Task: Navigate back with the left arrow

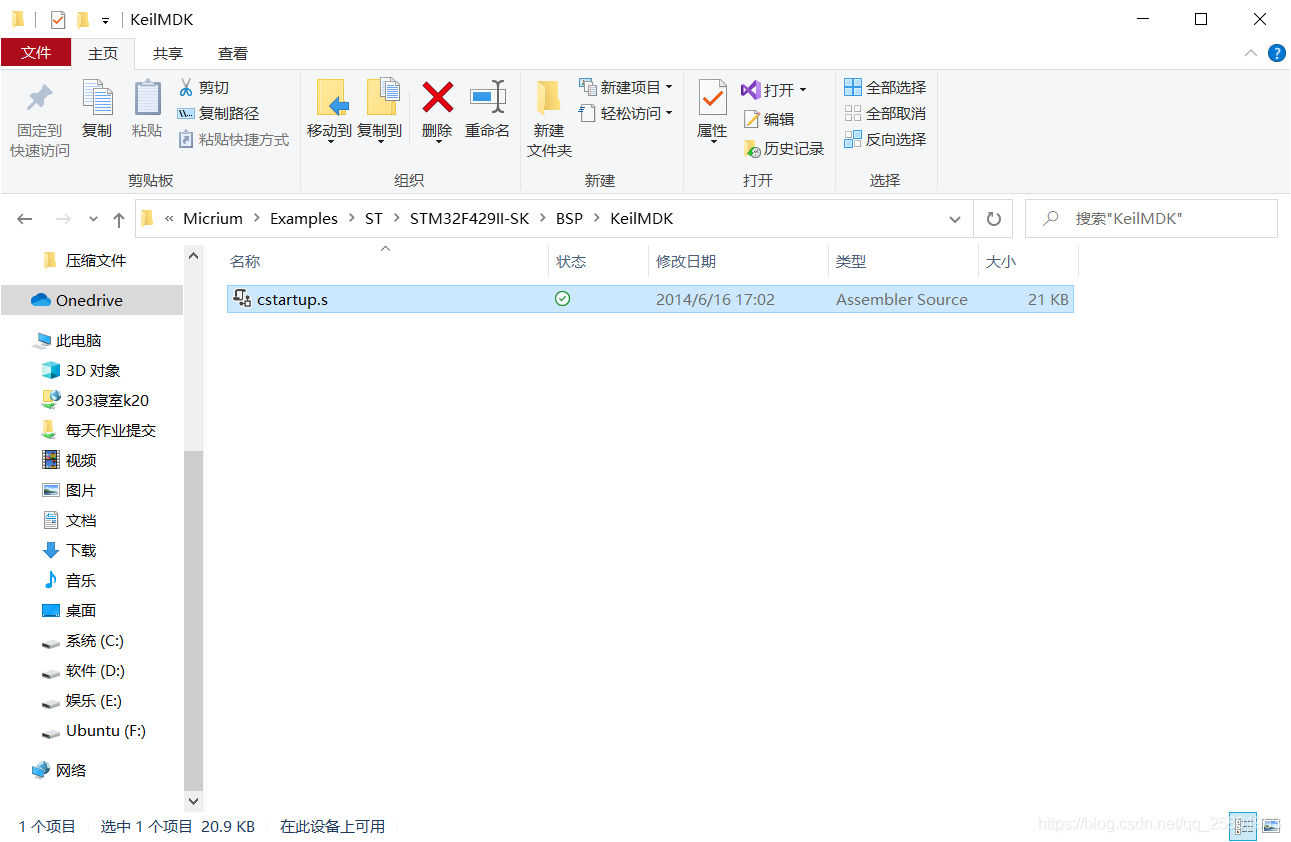Action: tap(25, 219)
